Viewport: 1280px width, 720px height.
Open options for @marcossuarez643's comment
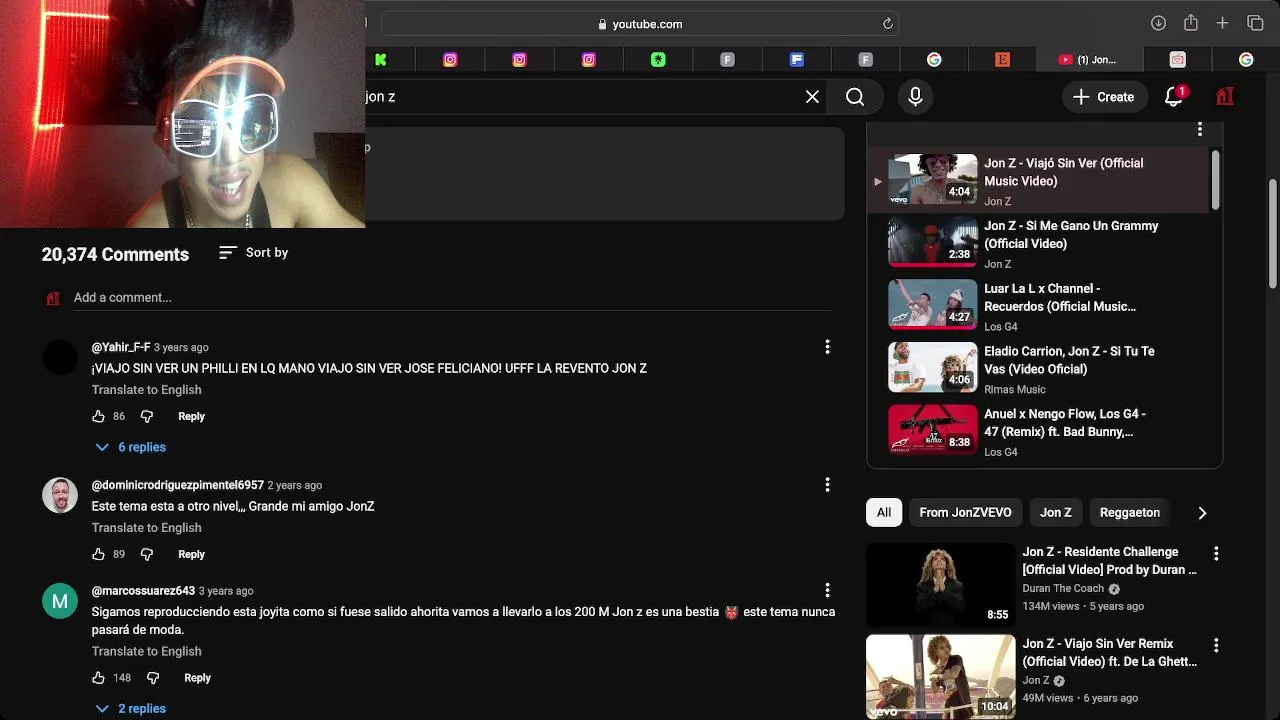tap(827, 590)
